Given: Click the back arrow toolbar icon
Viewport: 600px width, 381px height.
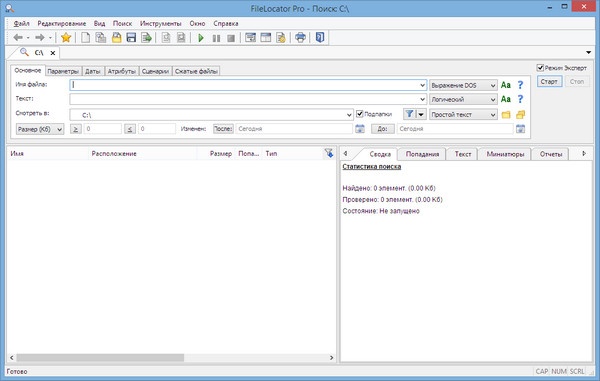Looking at the screenshot, I should 18,37.
